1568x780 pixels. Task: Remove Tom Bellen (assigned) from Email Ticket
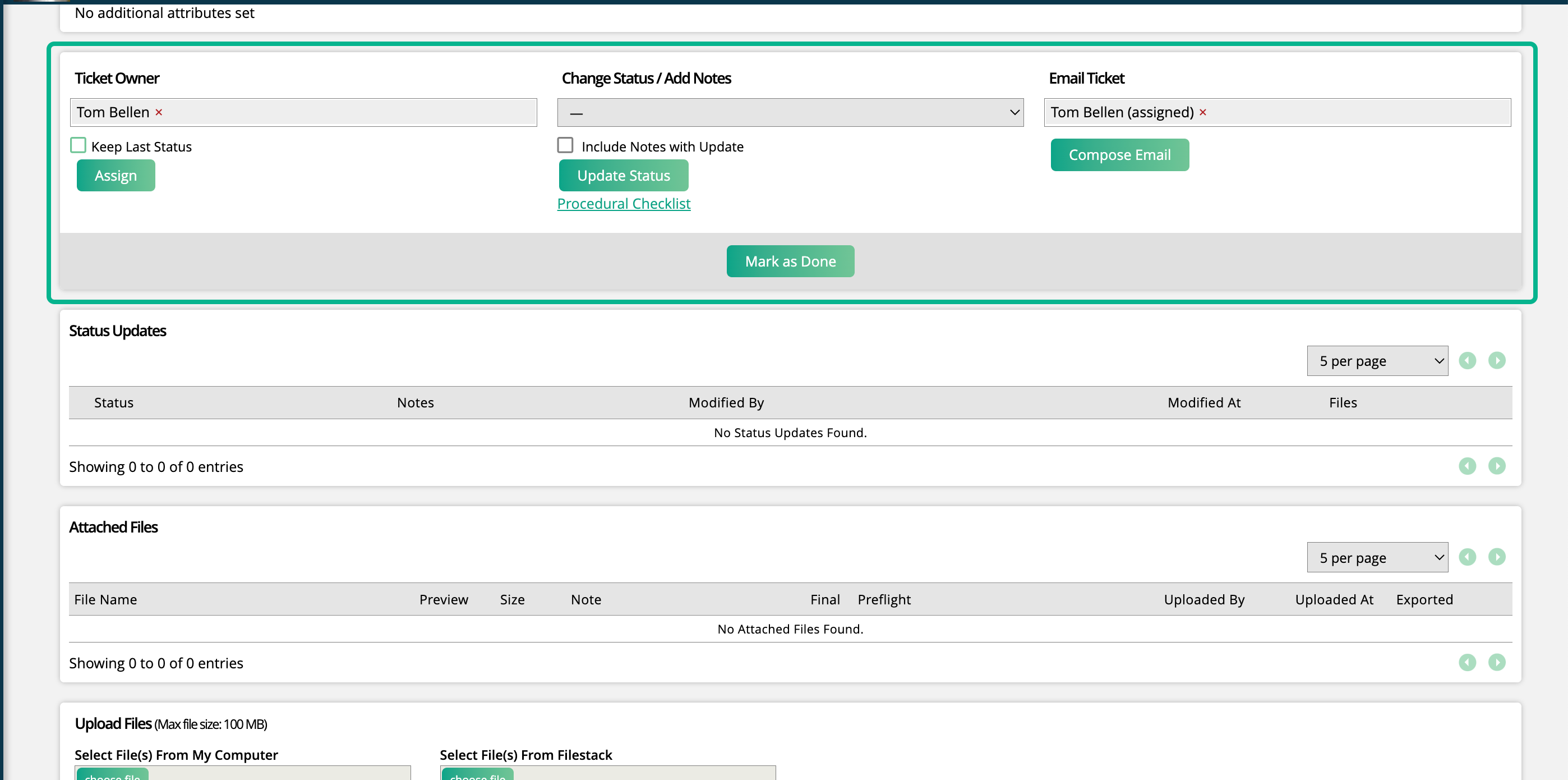(x=1203, y=112)
